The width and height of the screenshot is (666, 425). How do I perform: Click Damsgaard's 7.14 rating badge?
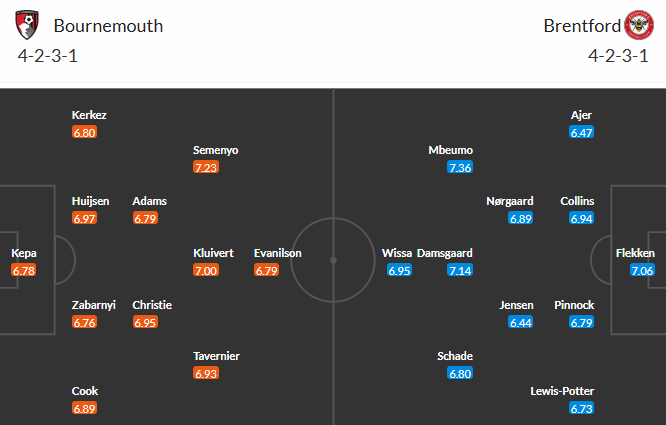tap(460, 270)
